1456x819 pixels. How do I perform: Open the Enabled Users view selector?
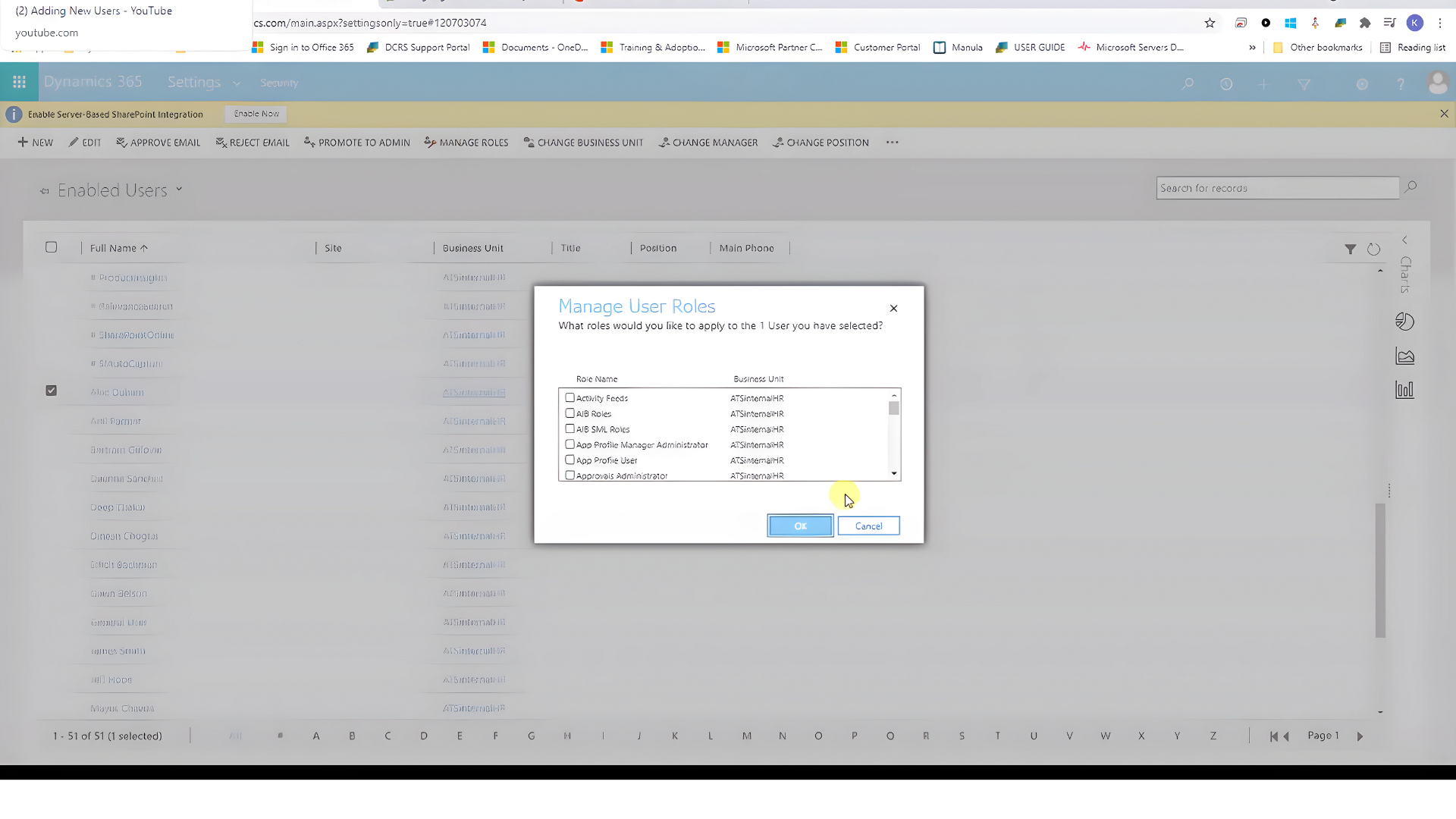pos(179,190)
